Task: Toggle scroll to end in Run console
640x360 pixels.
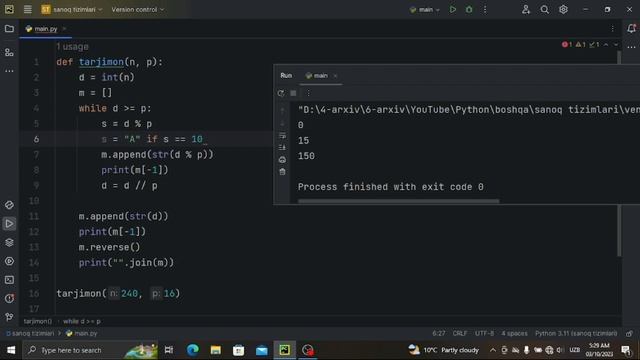Action: [x=282, y=147]
